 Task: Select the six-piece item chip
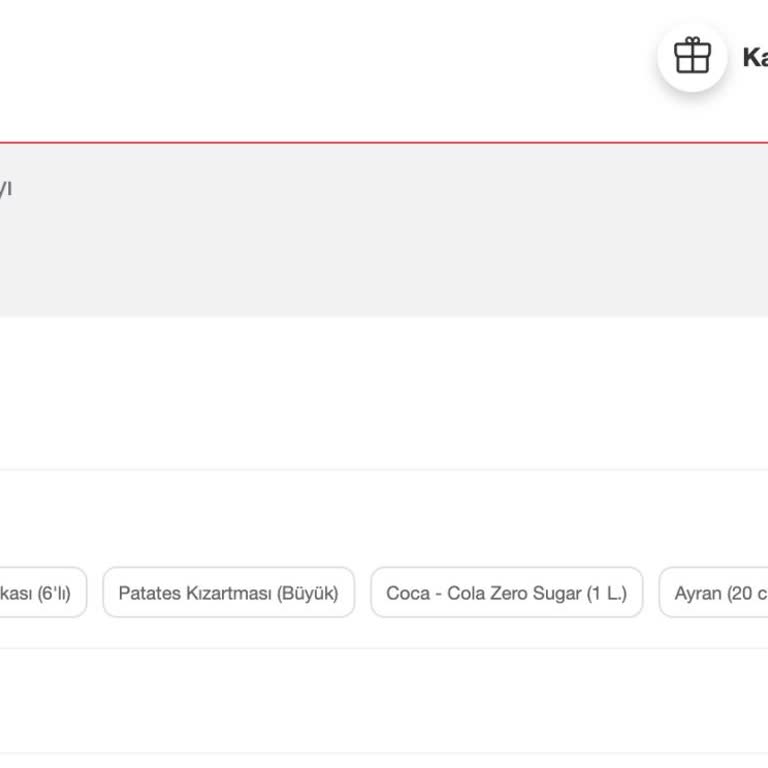pos(42,593)
